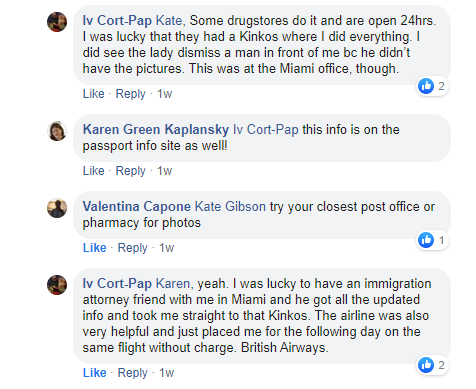Open Karen Green Kaplansky's profile picture
This screenshot has height=389, width=476.
coord(57,131)
